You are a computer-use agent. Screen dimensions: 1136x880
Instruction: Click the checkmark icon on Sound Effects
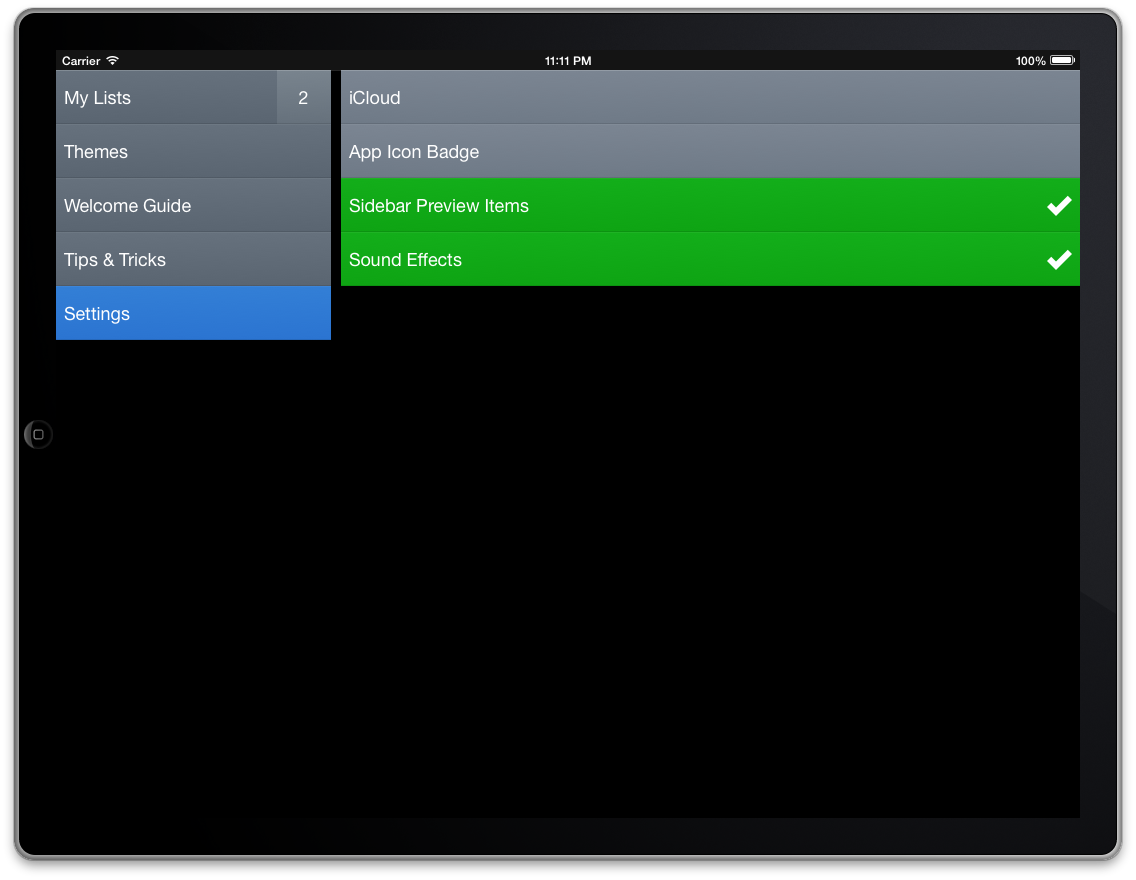tap(1058, 260)
